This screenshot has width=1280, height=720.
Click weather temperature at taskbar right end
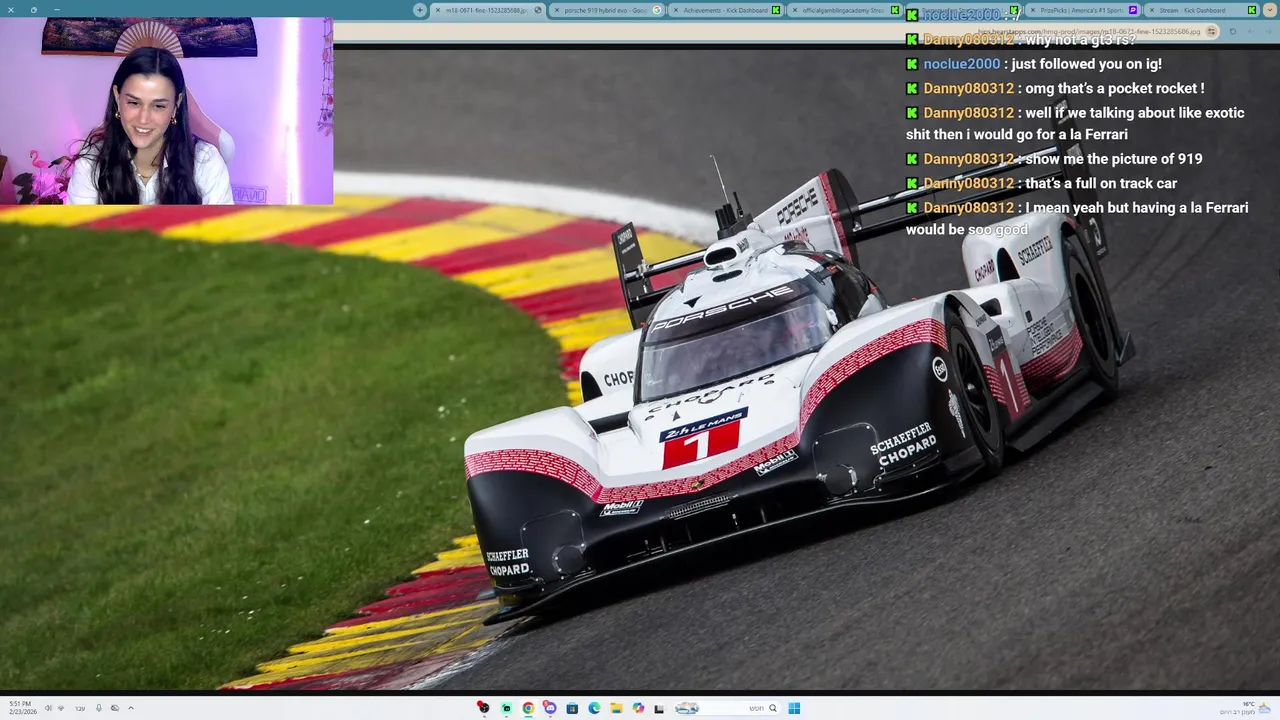1249,704
